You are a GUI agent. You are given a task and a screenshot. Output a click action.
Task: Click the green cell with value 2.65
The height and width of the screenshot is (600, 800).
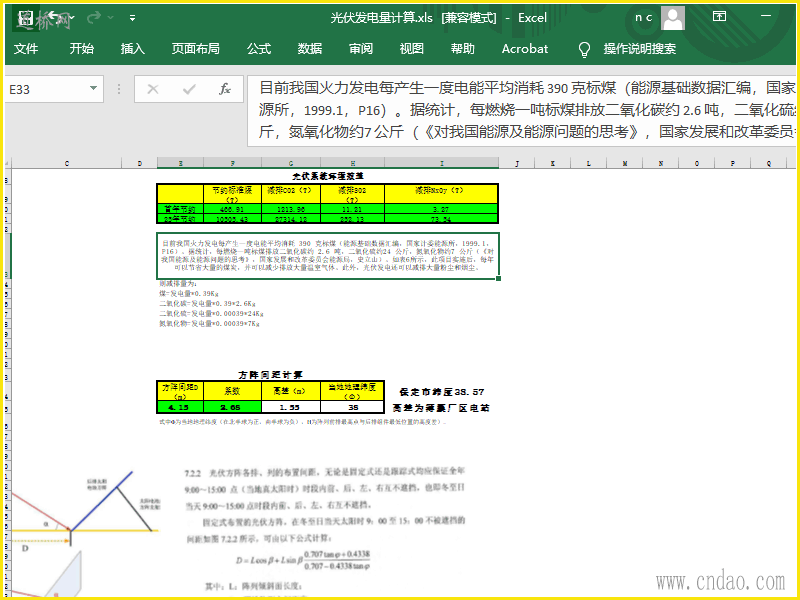(x=233, y=407)
